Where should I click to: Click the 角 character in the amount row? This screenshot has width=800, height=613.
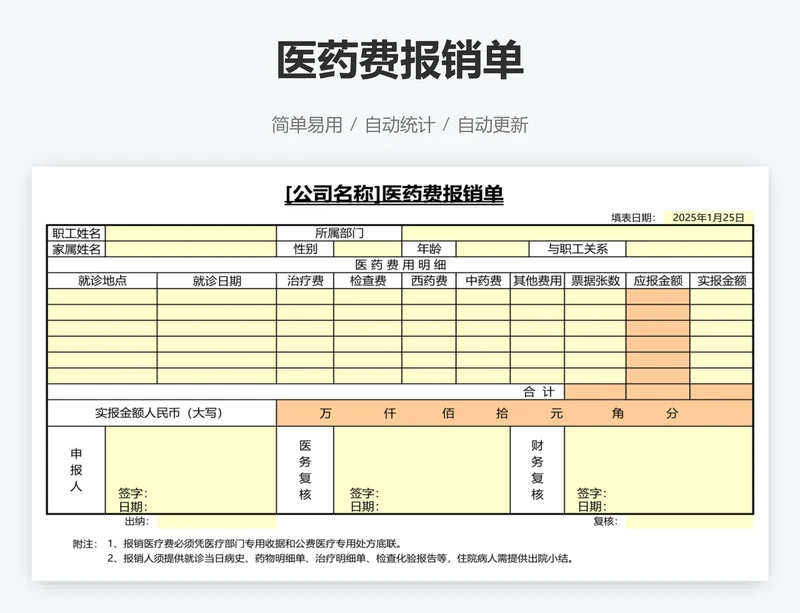tap(617, 413)
